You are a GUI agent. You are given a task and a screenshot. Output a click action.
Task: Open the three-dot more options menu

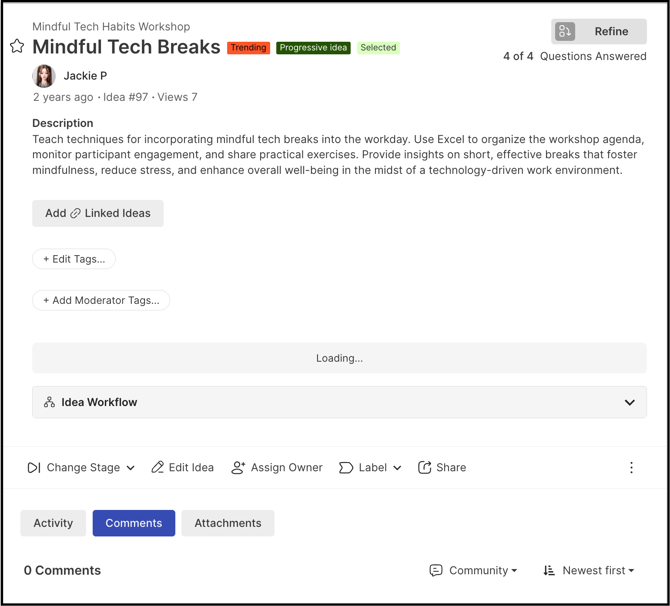tap(631, 468)
